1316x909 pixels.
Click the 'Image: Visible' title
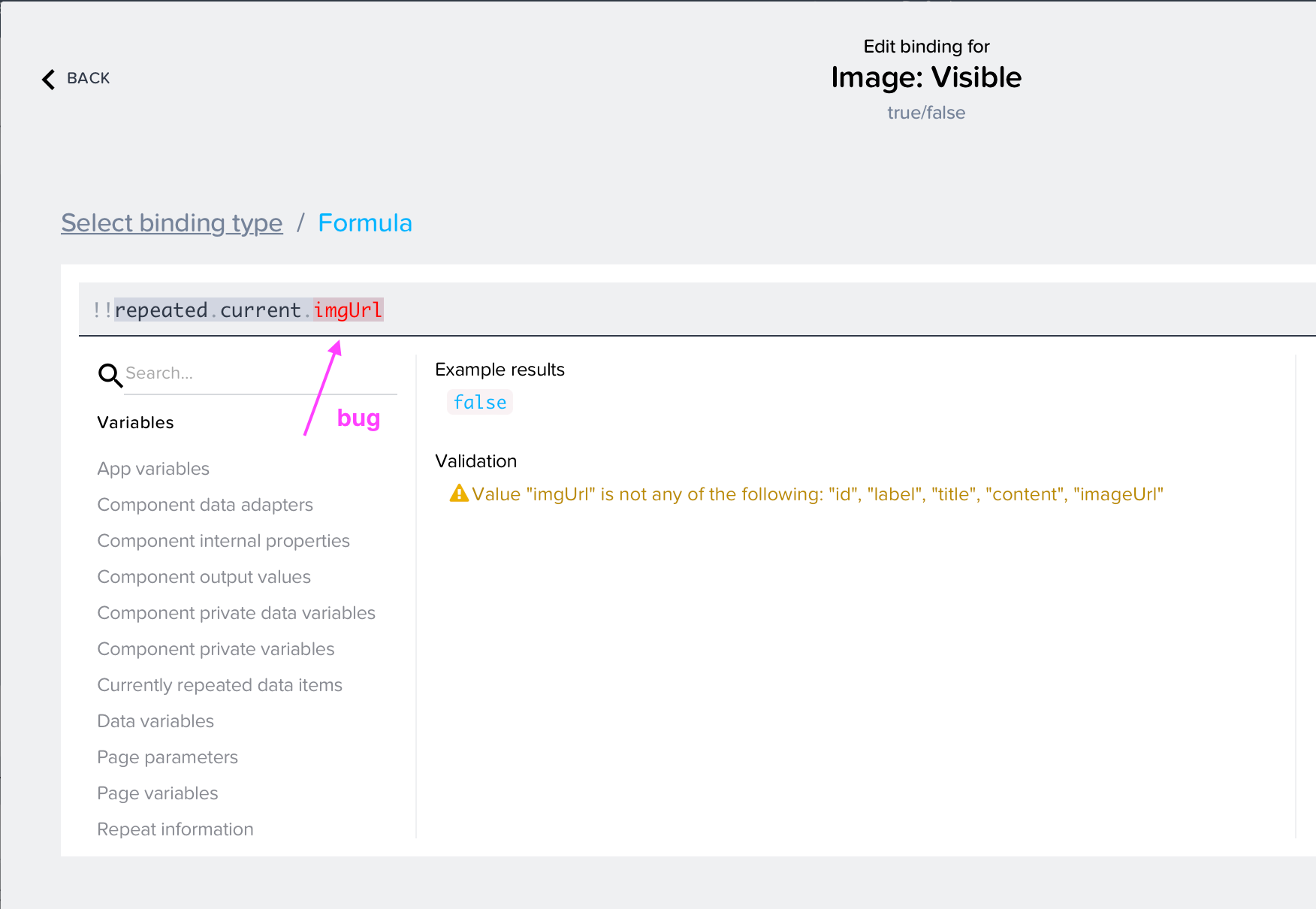pyautogui.click(x=926, y=77)
